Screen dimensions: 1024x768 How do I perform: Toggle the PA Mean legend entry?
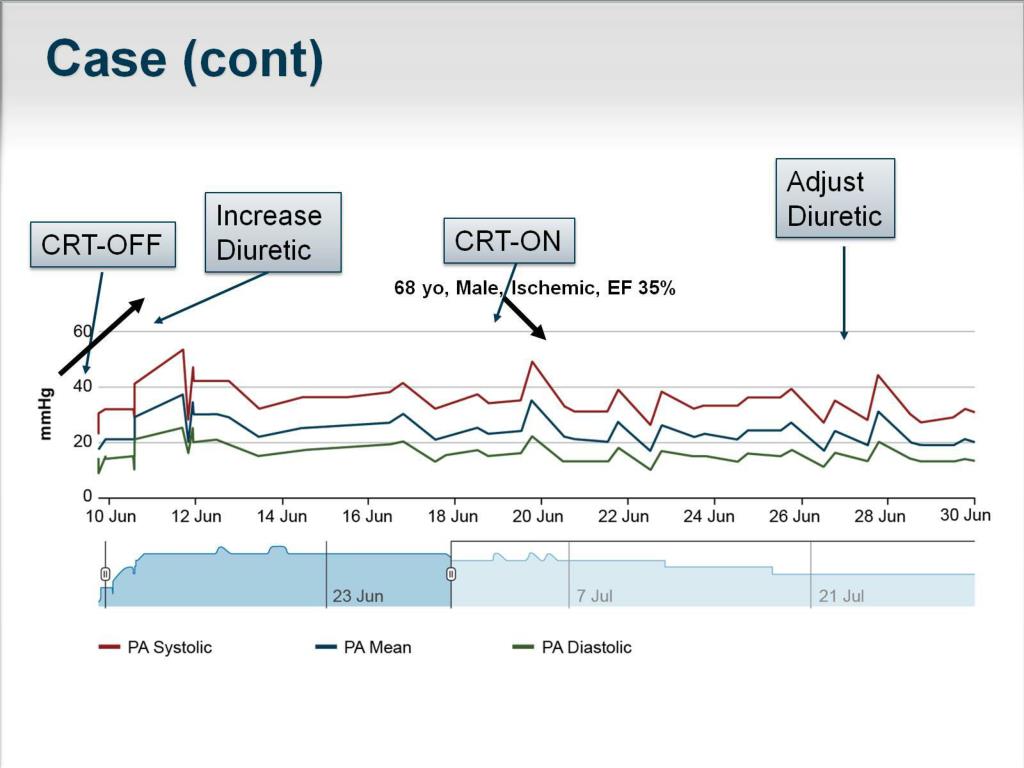363,647
